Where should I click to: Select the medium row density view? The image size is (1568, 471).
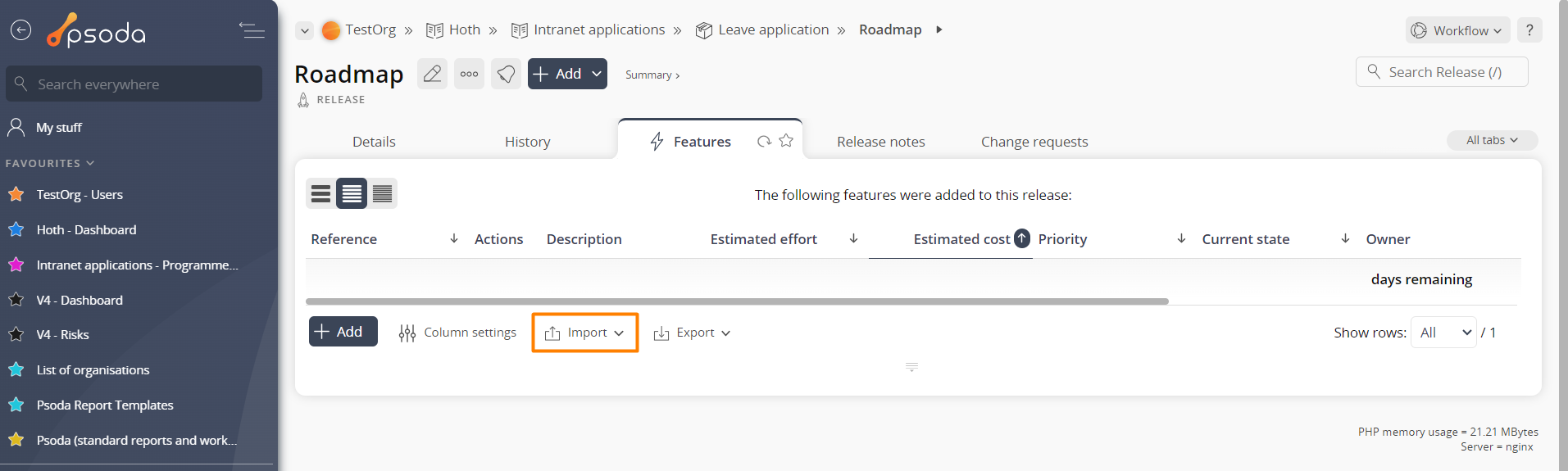[352, 193]
